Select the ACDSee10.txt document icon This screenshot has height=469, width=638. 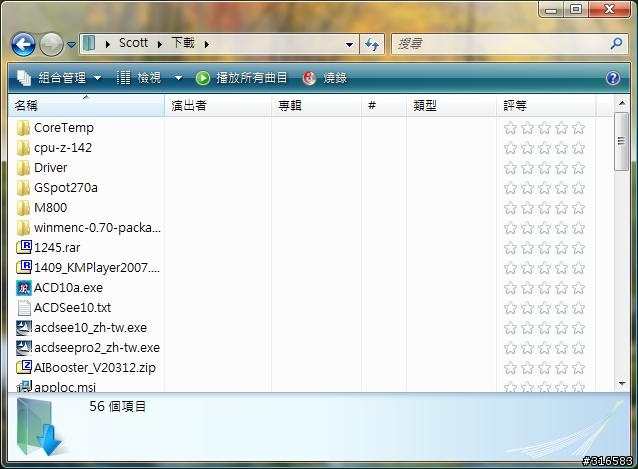click(24, 308)
